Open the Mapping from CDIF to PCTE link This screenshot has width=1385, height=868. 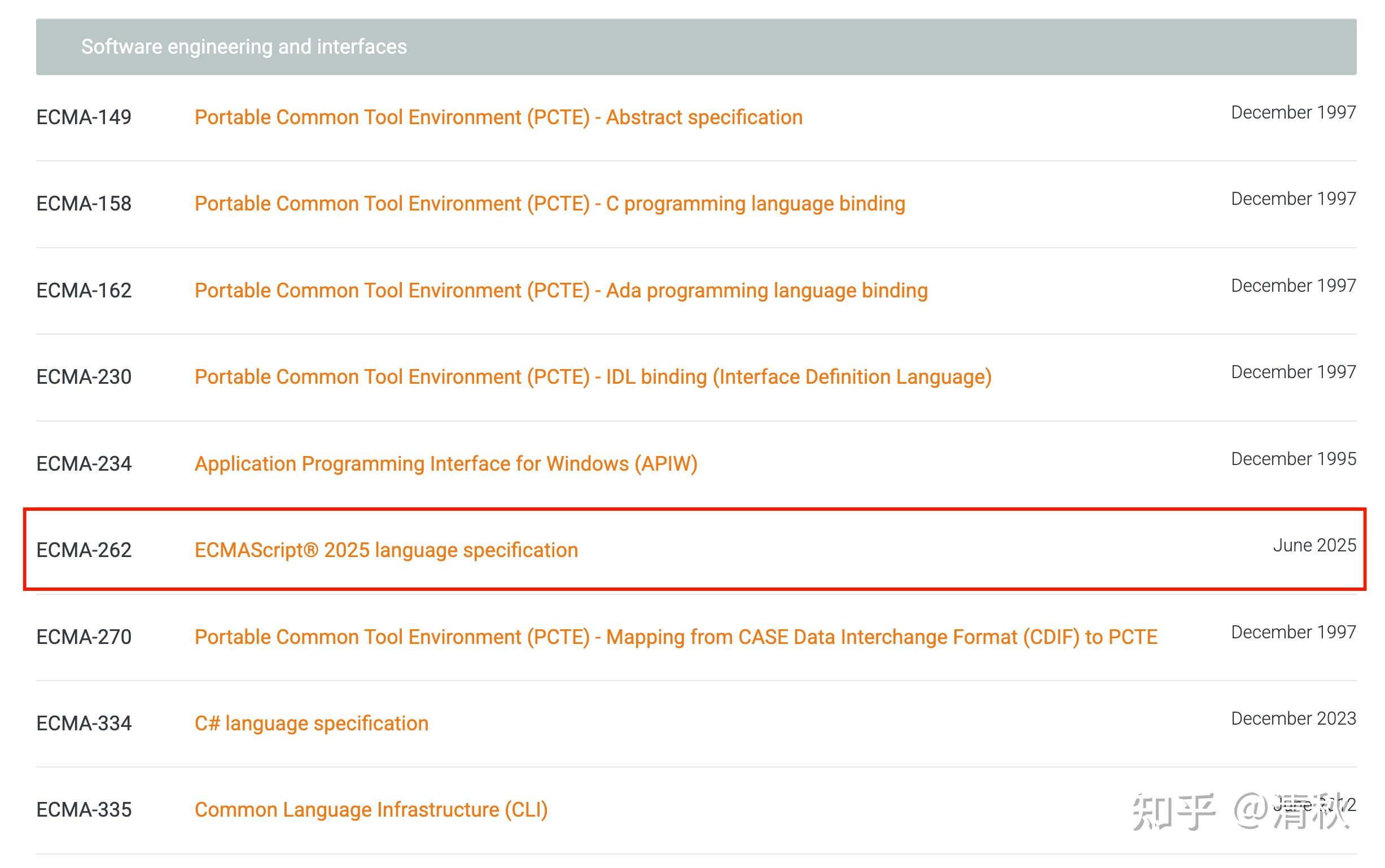[x=675, y=637]
